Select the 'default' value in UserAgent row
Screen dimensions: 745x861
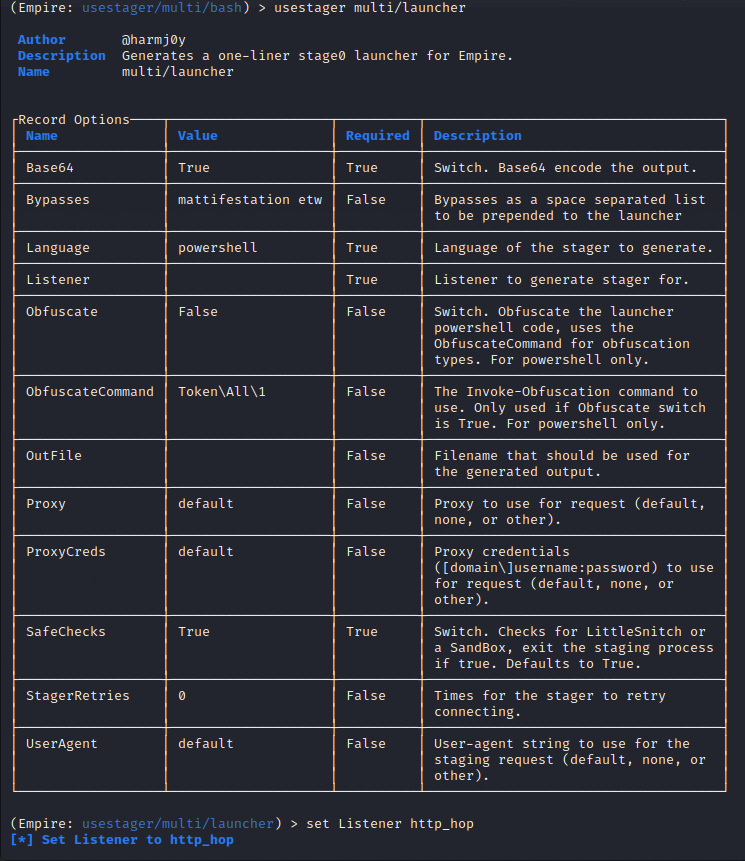pos(206,743)
